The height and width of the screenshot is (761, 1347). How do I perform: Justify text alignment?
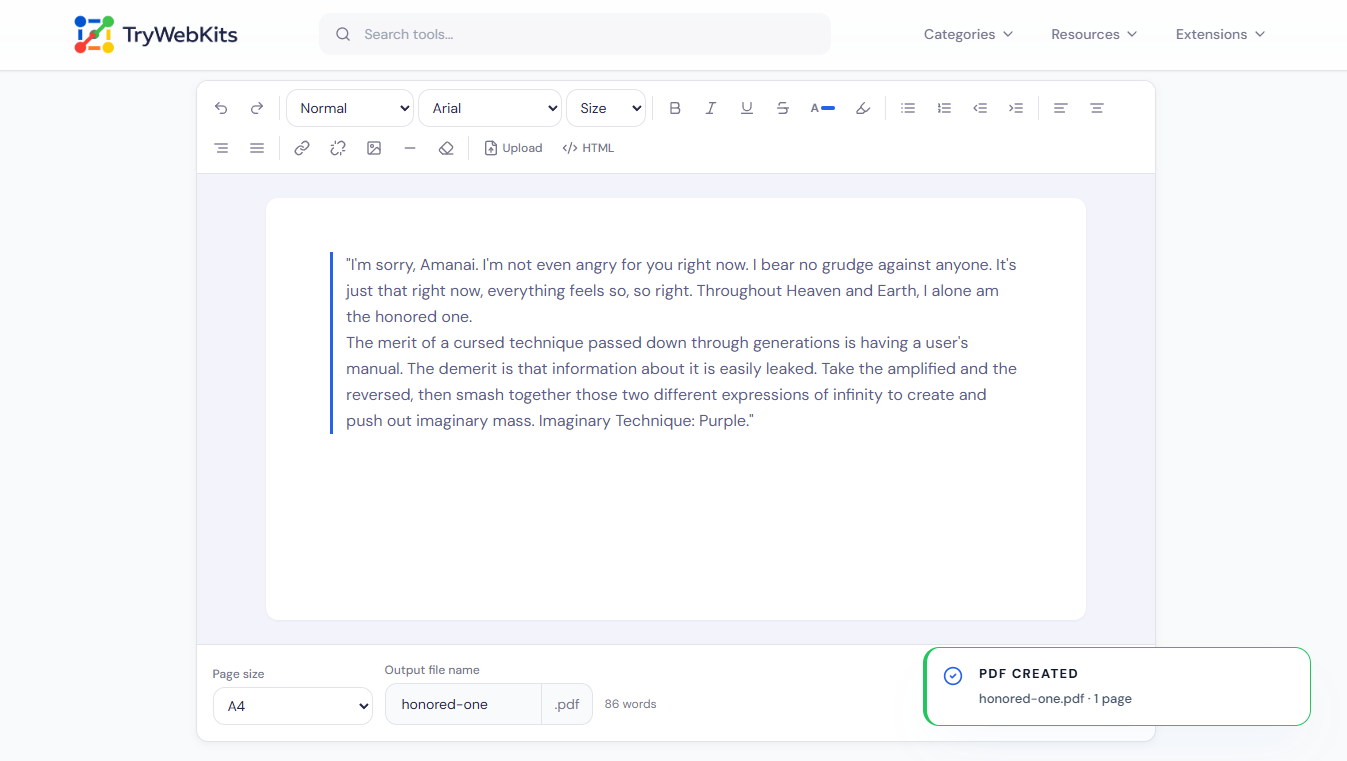[257, 148]
